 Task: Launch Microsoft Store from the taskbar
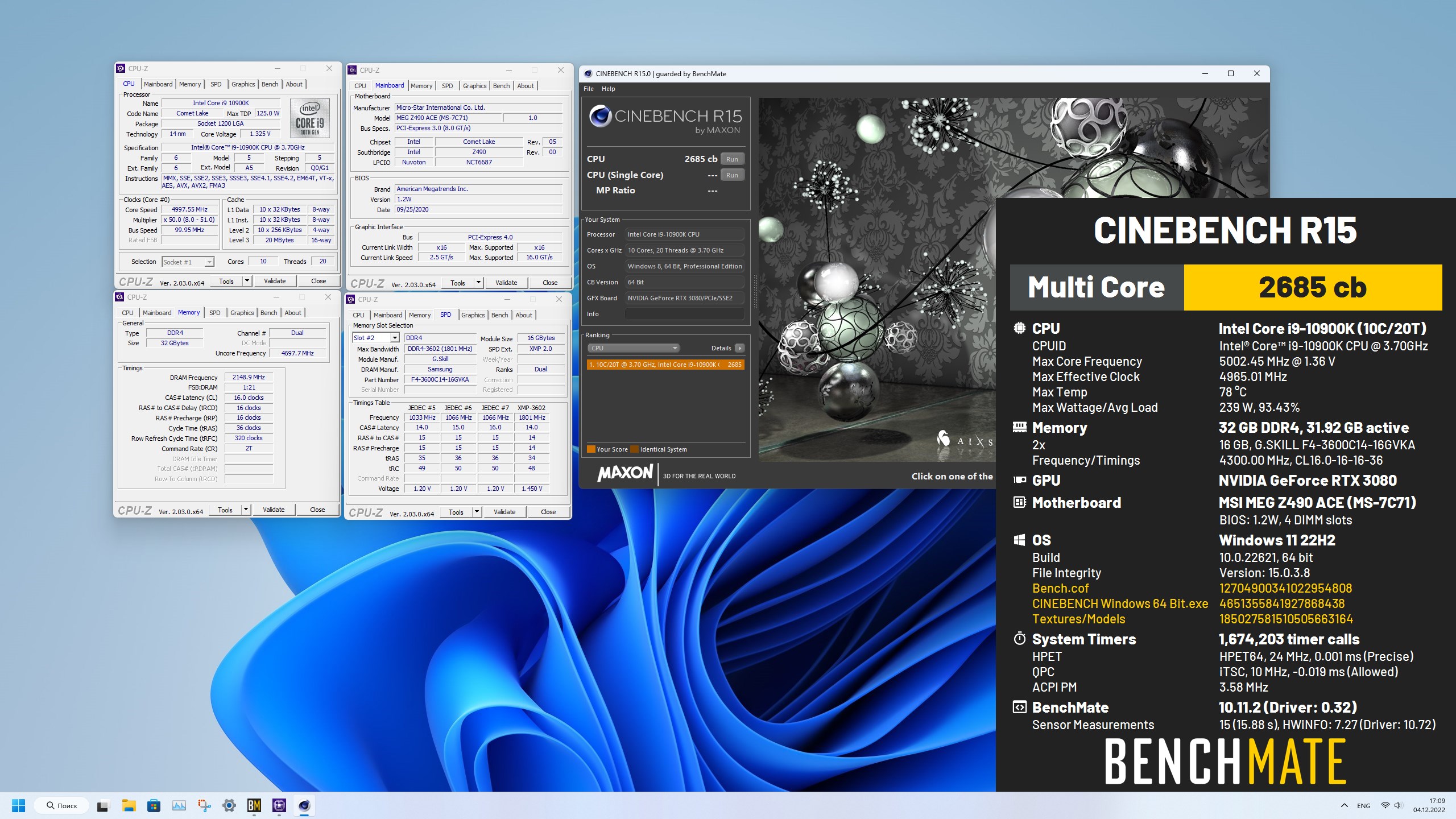tap(154, 805)
